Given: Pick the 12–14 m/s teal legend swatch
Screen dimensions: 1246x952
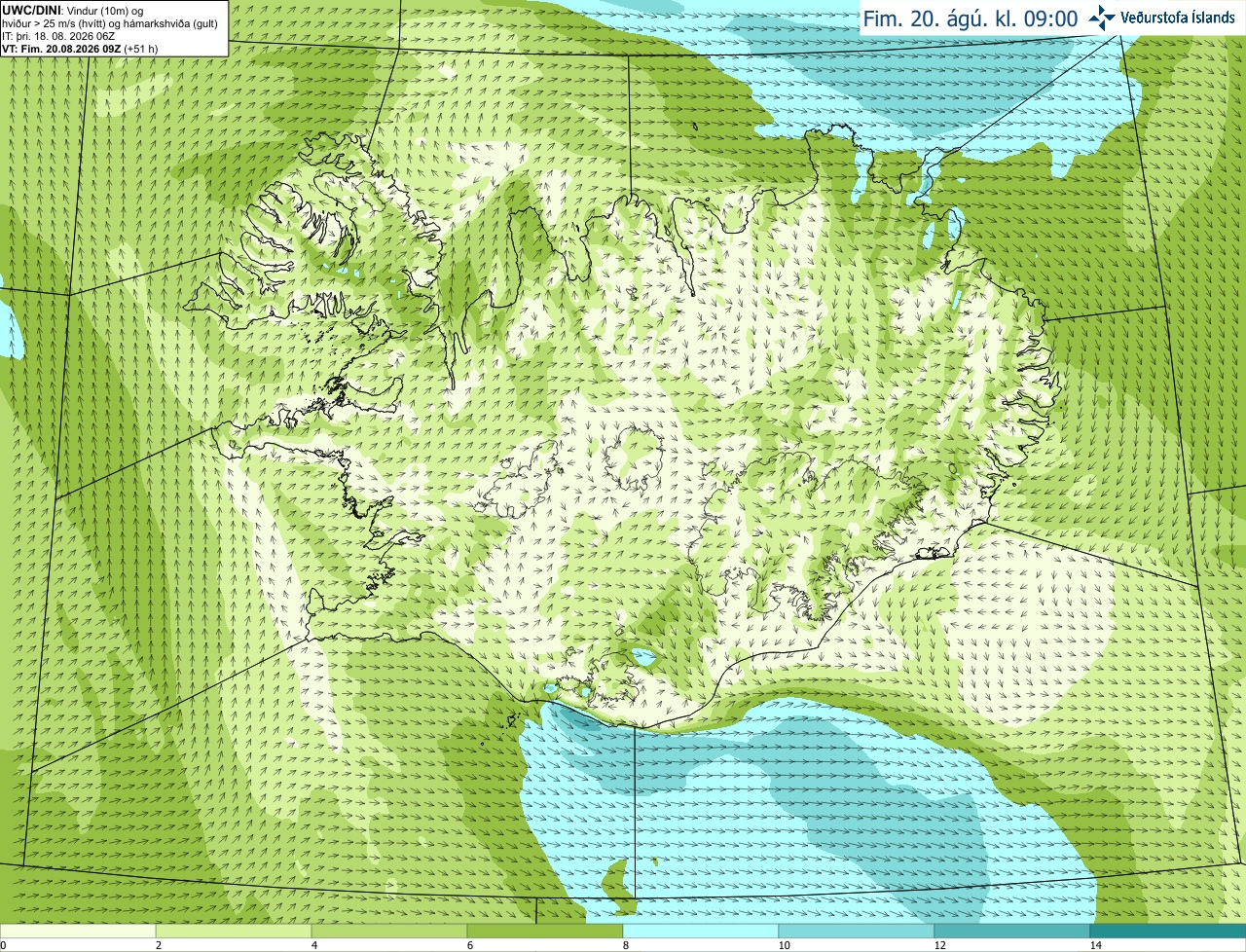Looking at the screenshot, I should click(x=1012, y=932).
